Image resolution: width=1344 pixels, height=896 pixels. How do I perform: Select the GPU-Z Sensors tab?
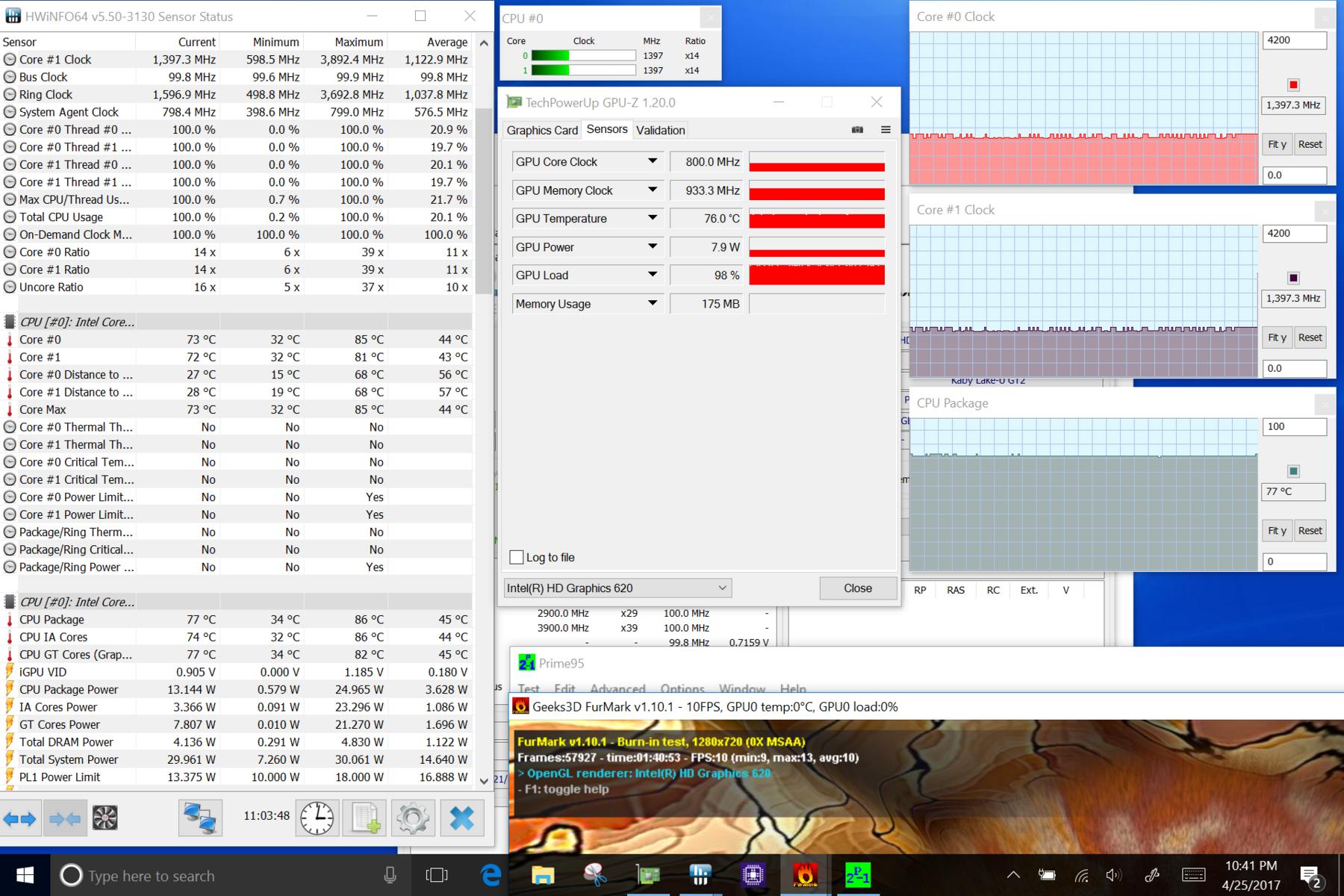(x=607, y=129)
